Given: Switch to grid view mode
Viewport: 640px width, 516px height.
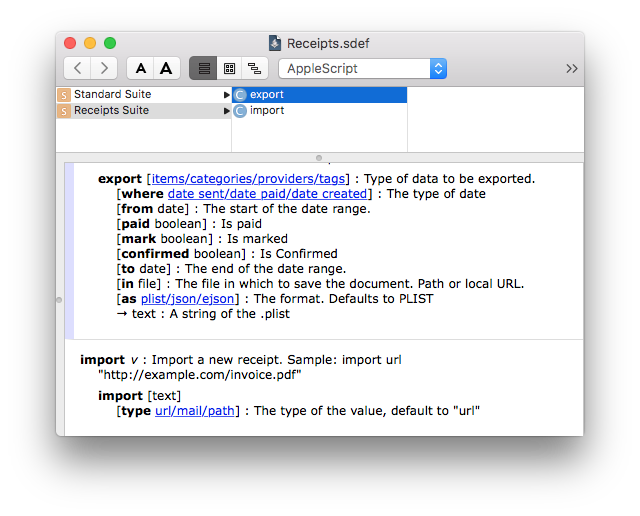Looking at the screenshot, I should pos(229,68).
